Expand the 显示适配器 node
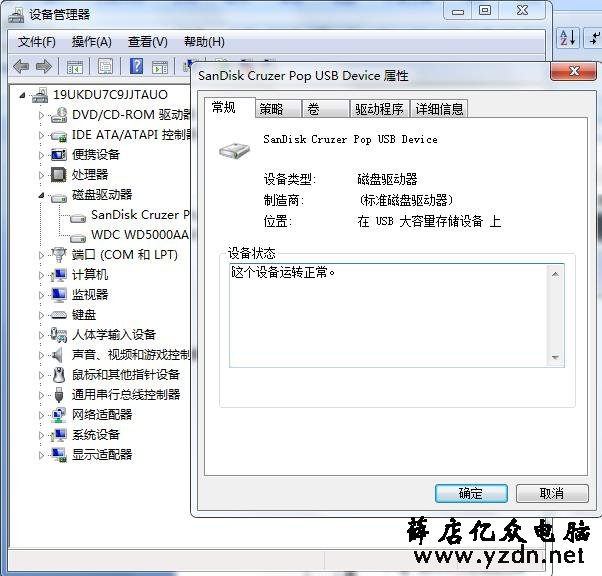The image size is (602, 576). pos(41,455)
